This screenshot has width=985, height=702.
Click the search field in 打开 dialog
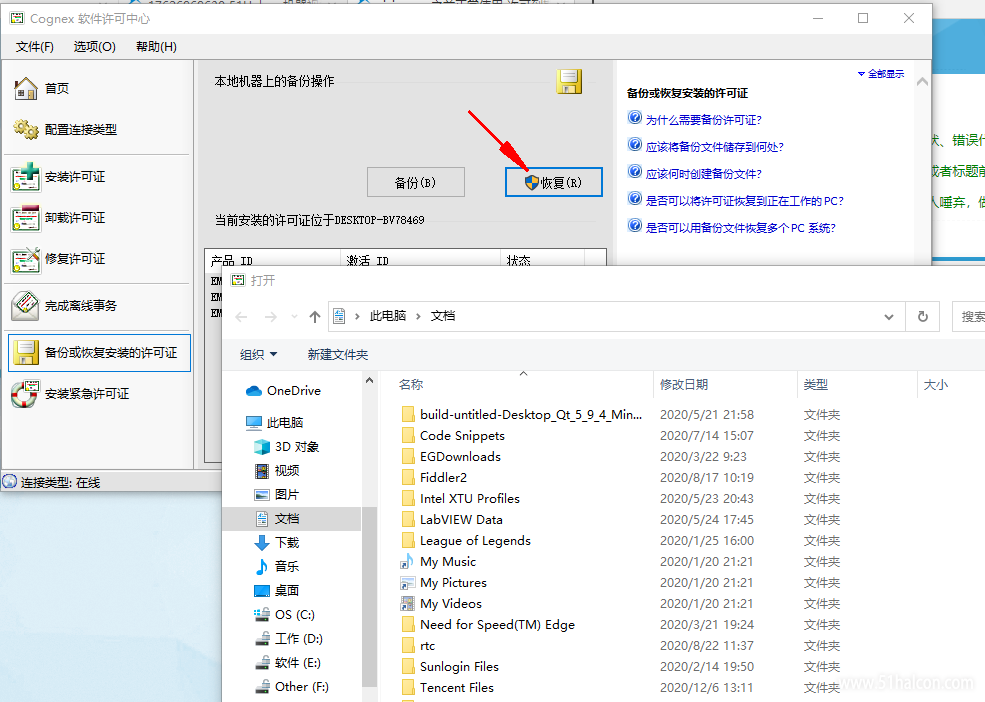[969, 317]
